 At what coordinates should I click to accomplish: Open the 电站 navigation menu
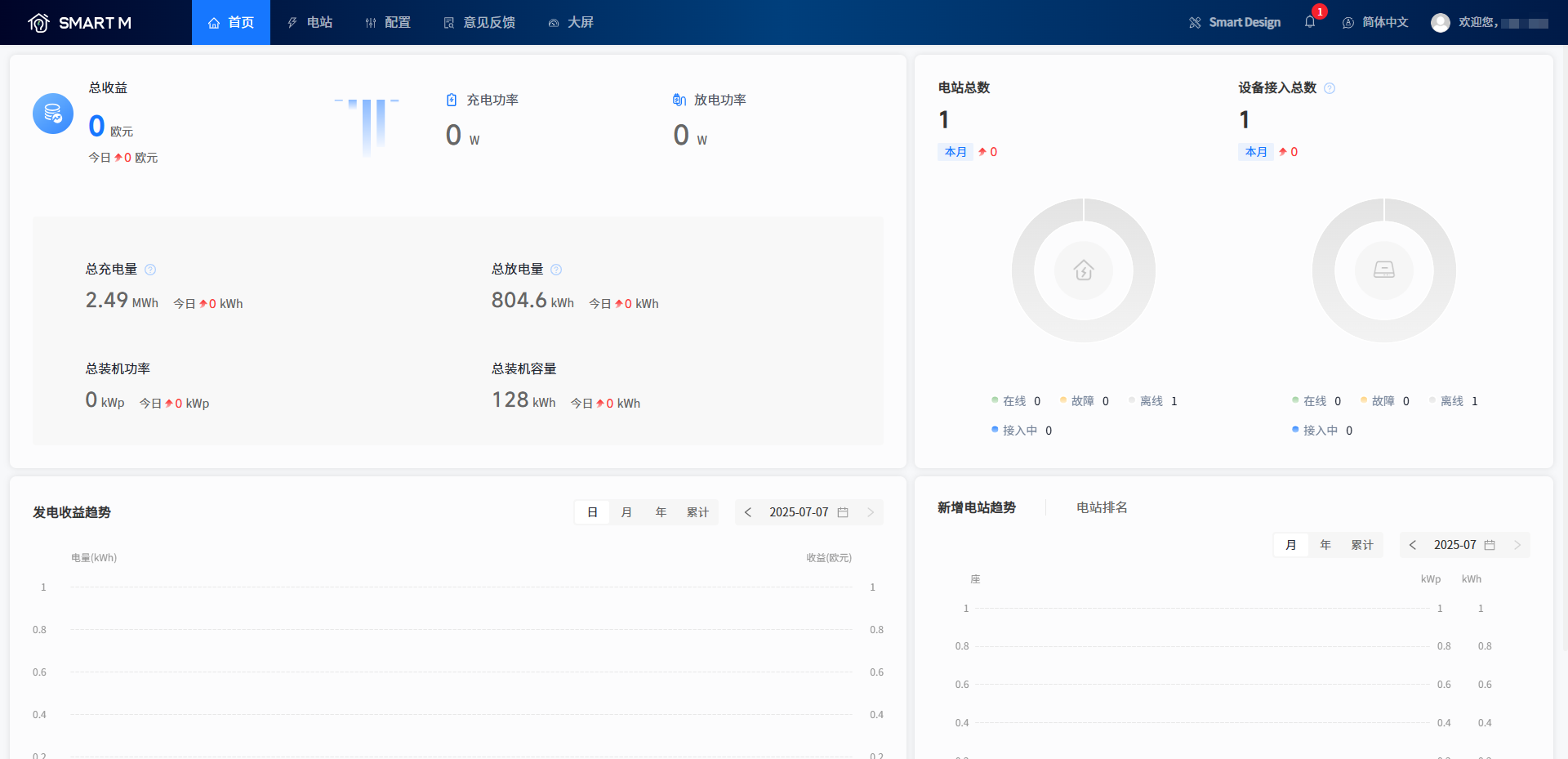[x=310, y=23]
